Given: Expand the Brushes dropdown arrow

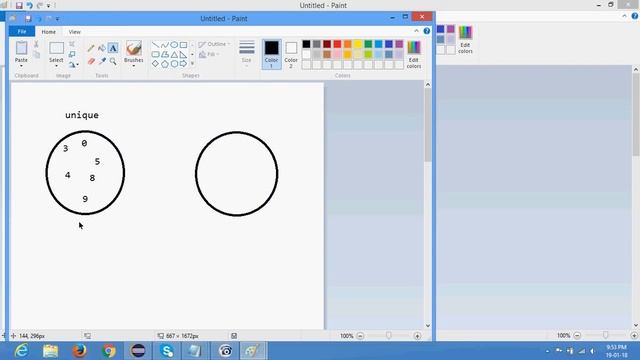Looking at the screenshot, I should coord(133,66).
